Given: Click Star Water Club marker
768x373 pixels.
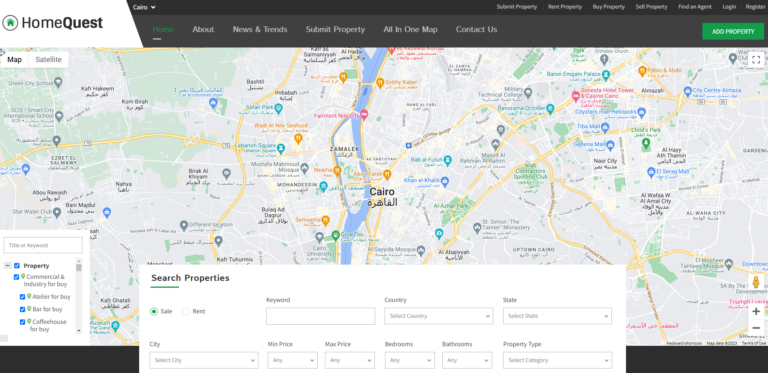Looking at the screenshot, I should 57,212.
